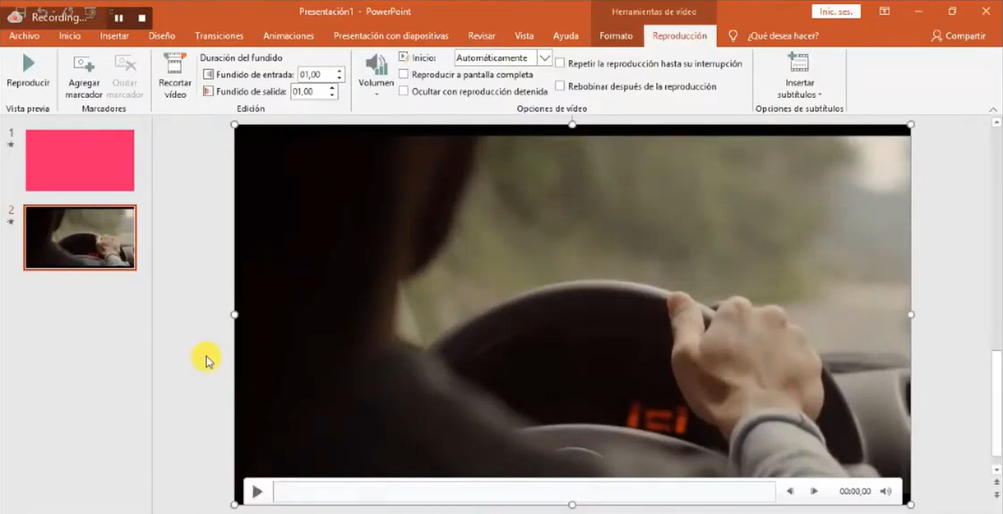Open the Vista tab
The image size is (1003, 514).
coord(525,36)
